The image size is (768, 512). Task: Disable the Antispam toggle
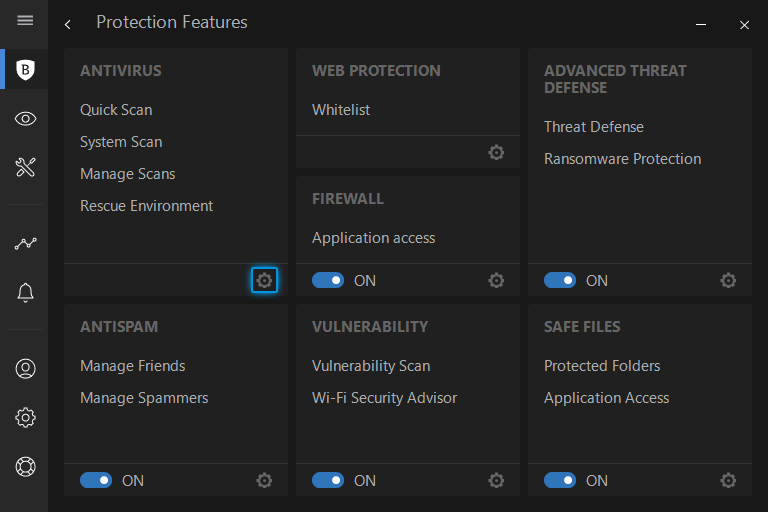click(x=96, y=480)
